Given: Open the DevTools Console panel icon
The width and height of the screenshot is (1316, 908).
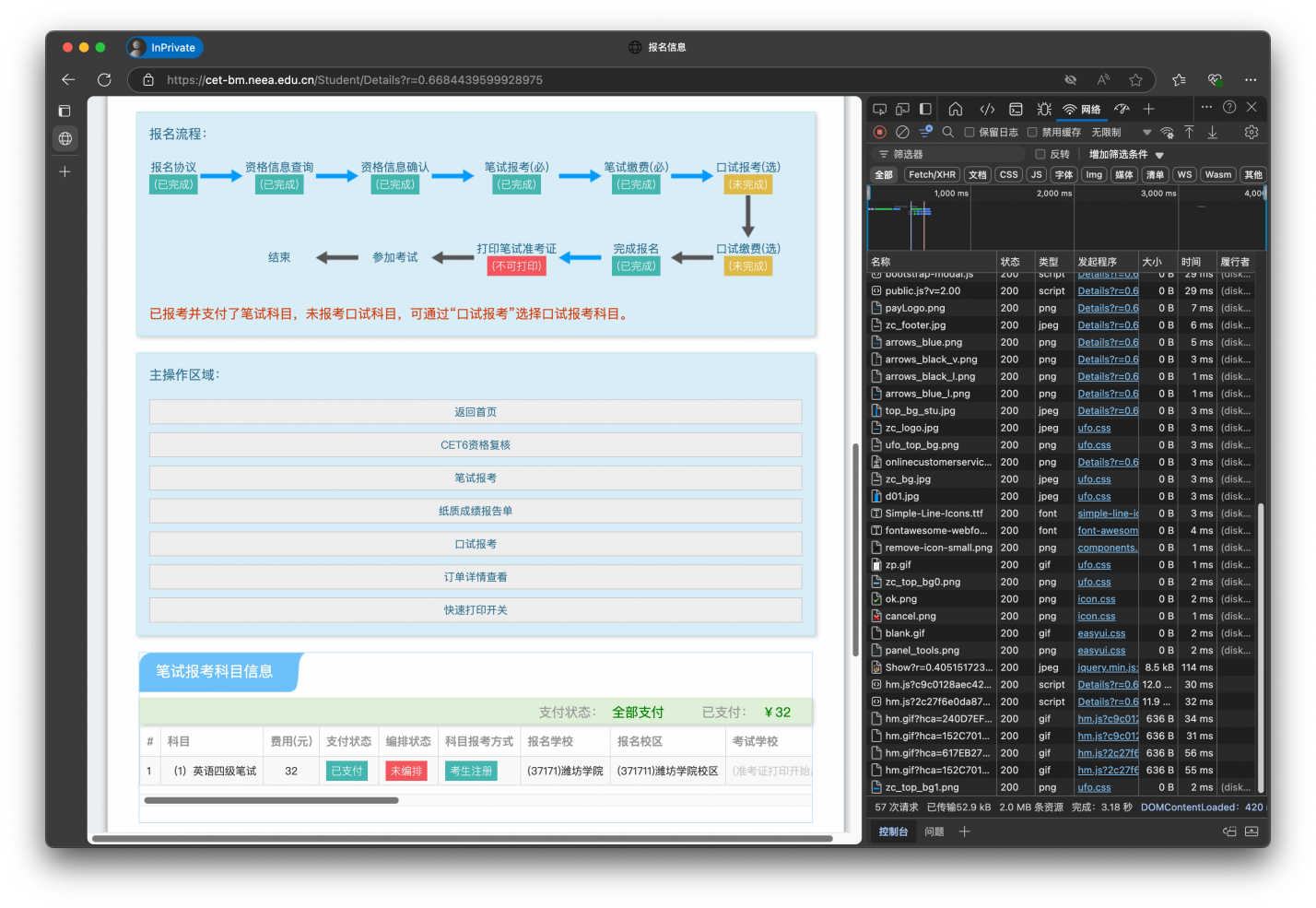Looking at the screenshot, I should tap(1016, 109).
